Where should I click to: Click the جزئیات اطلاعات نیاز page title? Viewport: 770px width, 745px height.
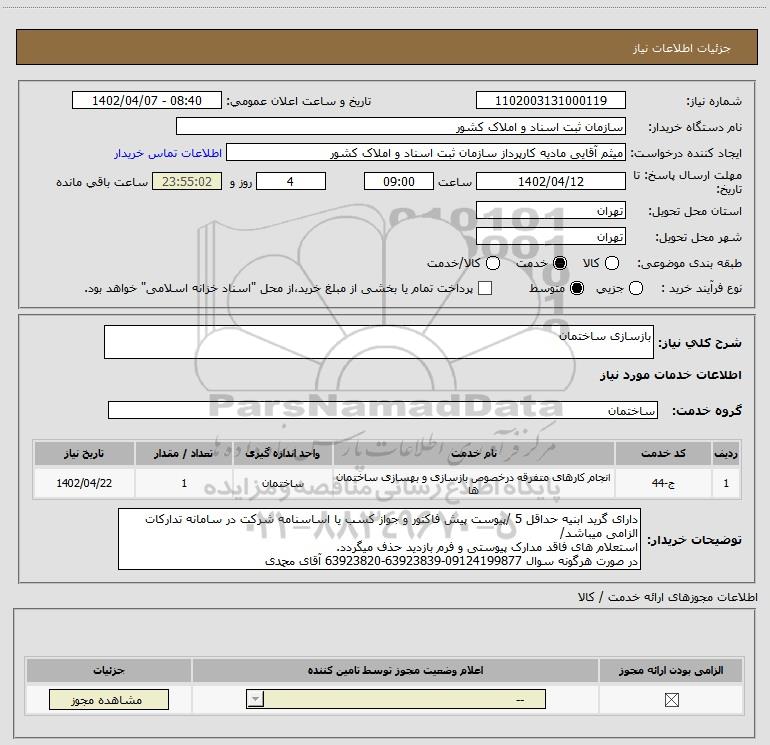coord(681,48)
